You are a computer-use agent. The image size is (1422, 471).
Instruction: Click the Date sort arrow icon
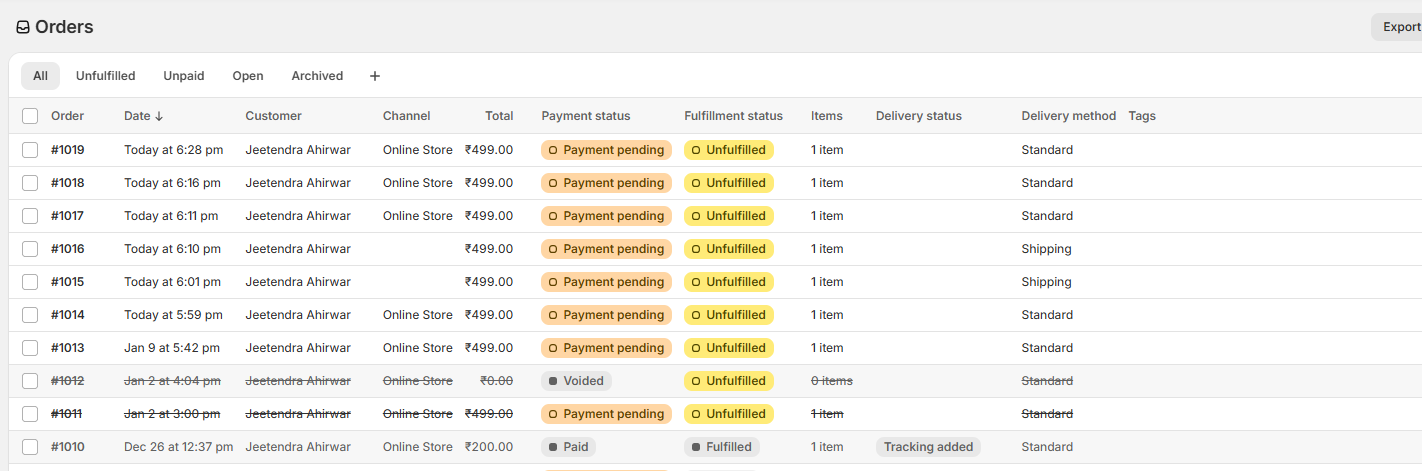[159, 116]
